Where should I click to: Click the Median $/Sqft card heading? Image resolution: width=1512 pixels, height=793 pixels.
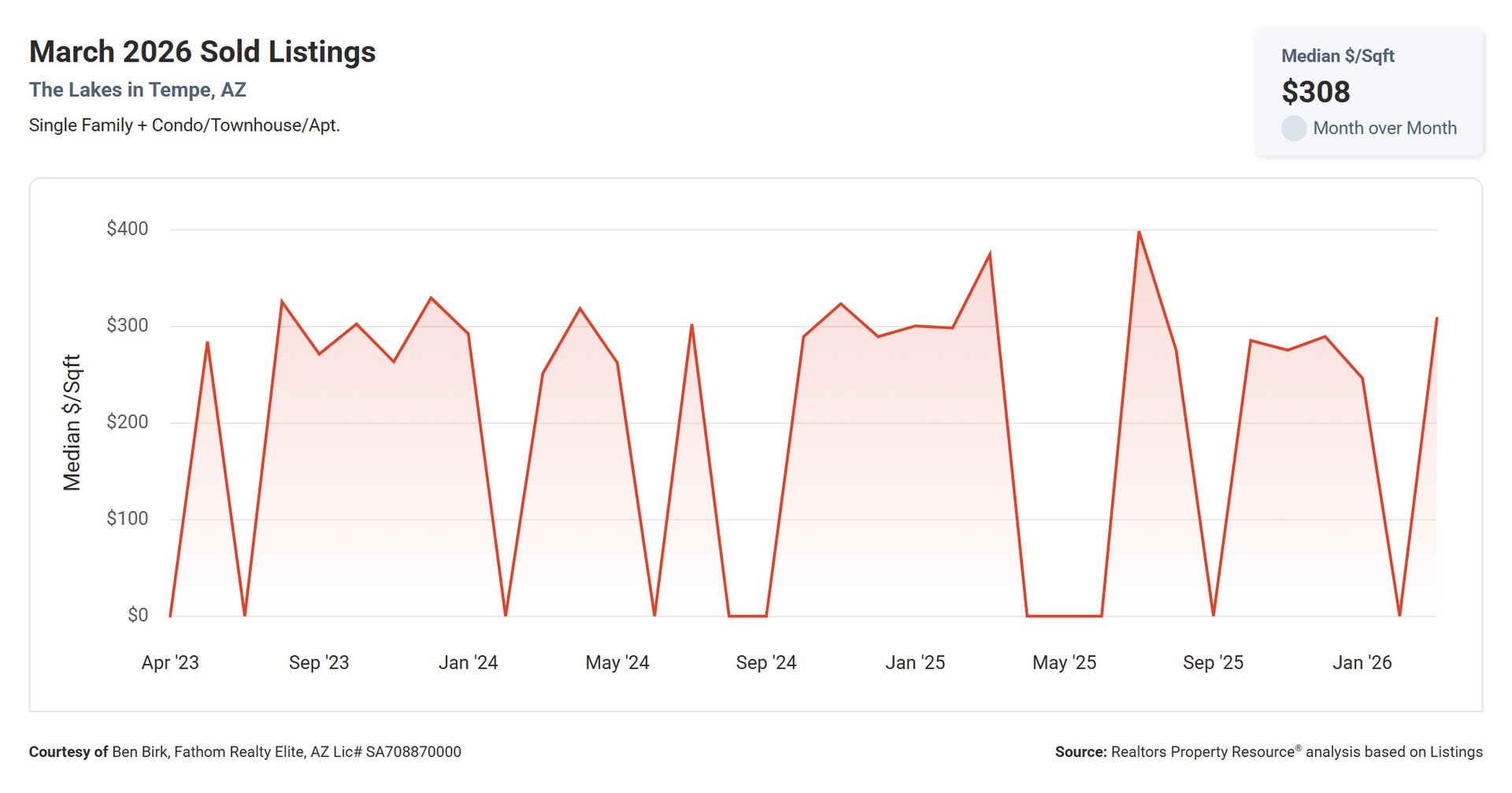1337,56
